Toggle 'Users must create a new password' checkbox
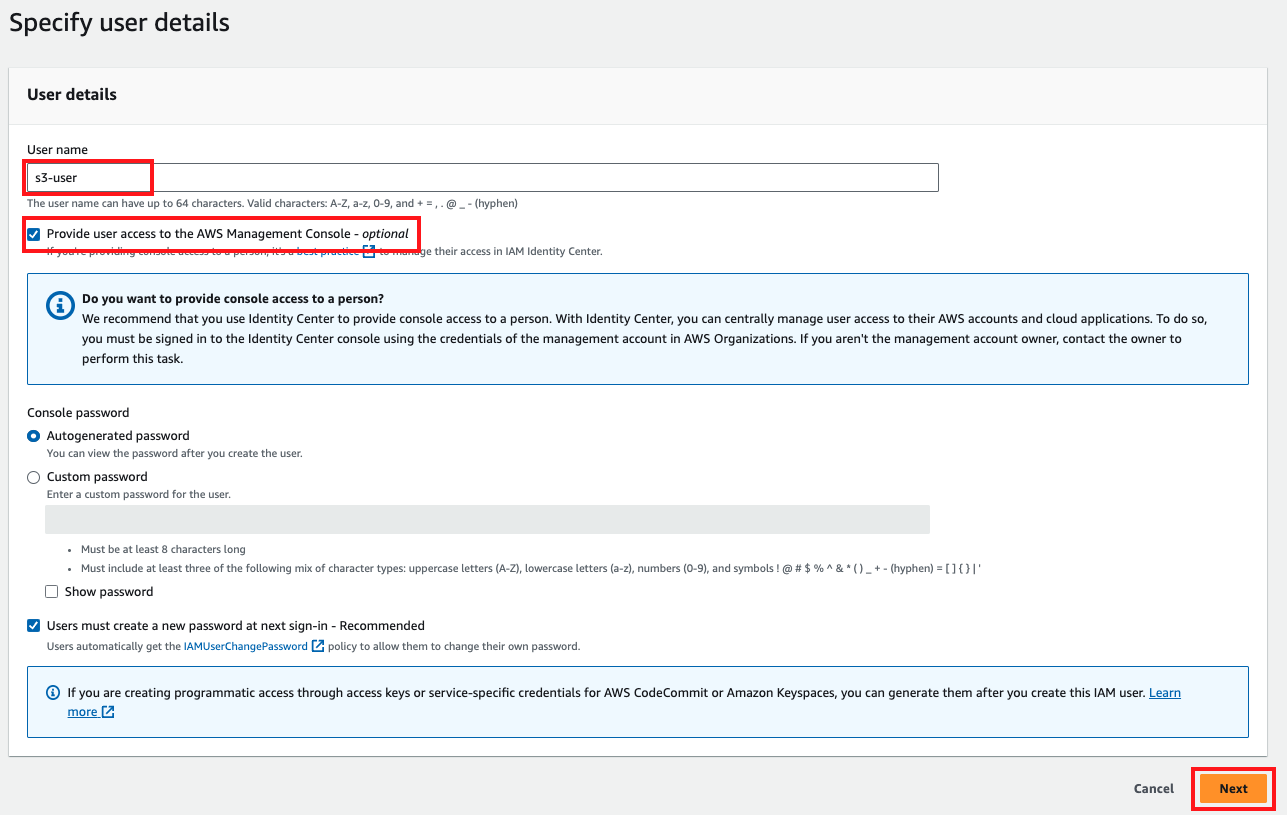The width and height of the screenshot is (1287, 815). (x=34, y=626)
